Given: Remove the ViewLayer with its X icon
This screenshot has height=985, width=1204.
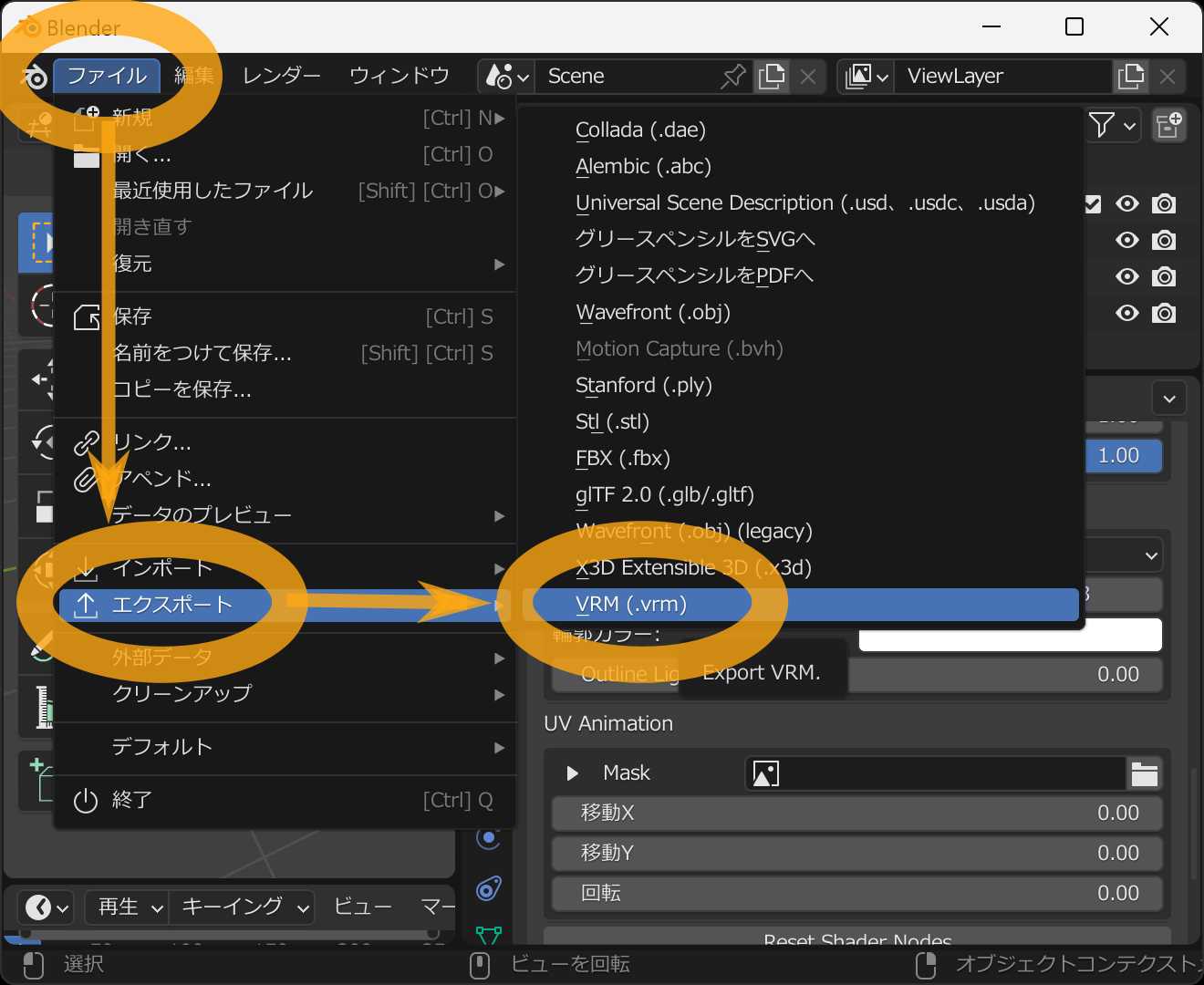Looking at the screenshot, I should pyautogui.click(x=1168, y=77).
